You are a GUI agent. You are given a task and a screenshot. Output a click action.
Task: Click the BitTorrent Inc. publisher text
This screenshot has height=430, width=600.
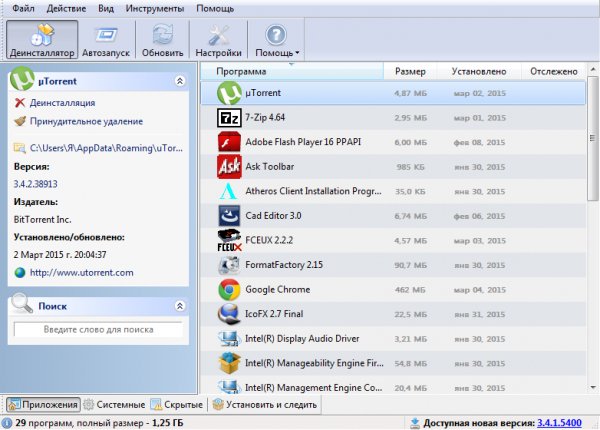[x=42, y=220]
